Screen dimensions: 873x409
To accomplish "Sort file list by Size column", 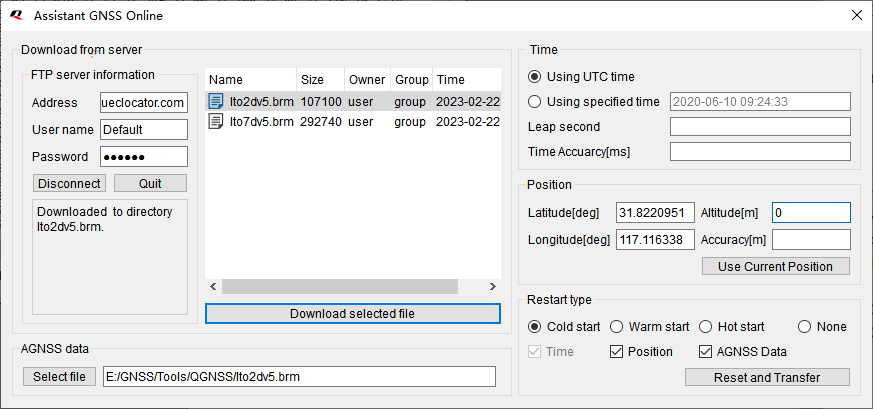I will click(x=320, y=80).
